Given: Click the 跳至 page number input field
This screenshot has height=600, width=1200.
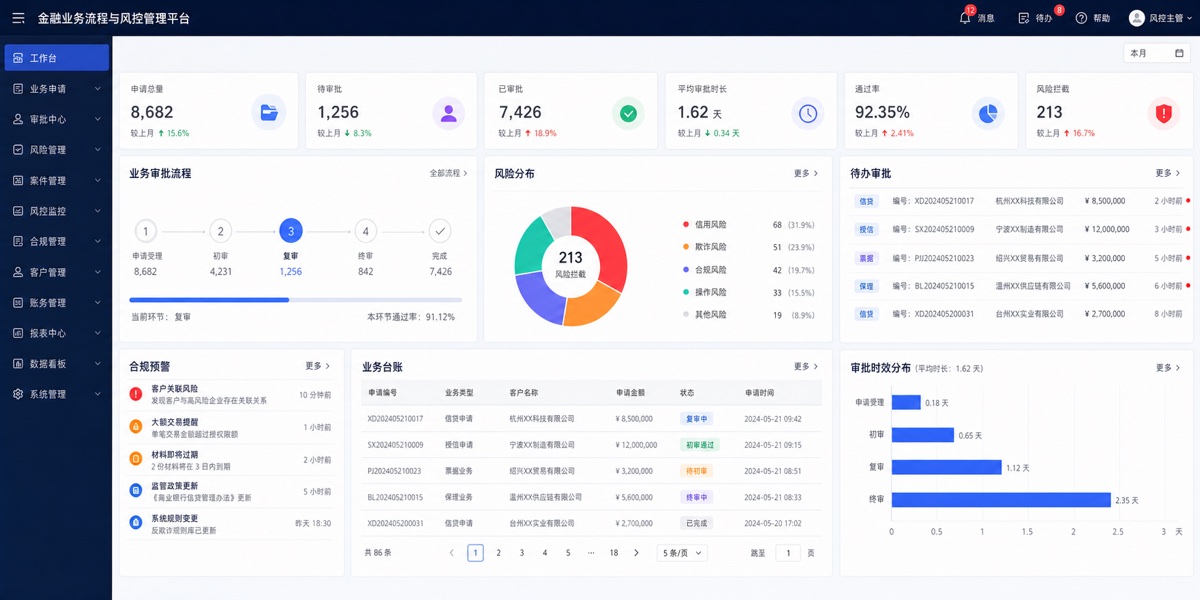Looking at the screenshot, I should point(788,553).
